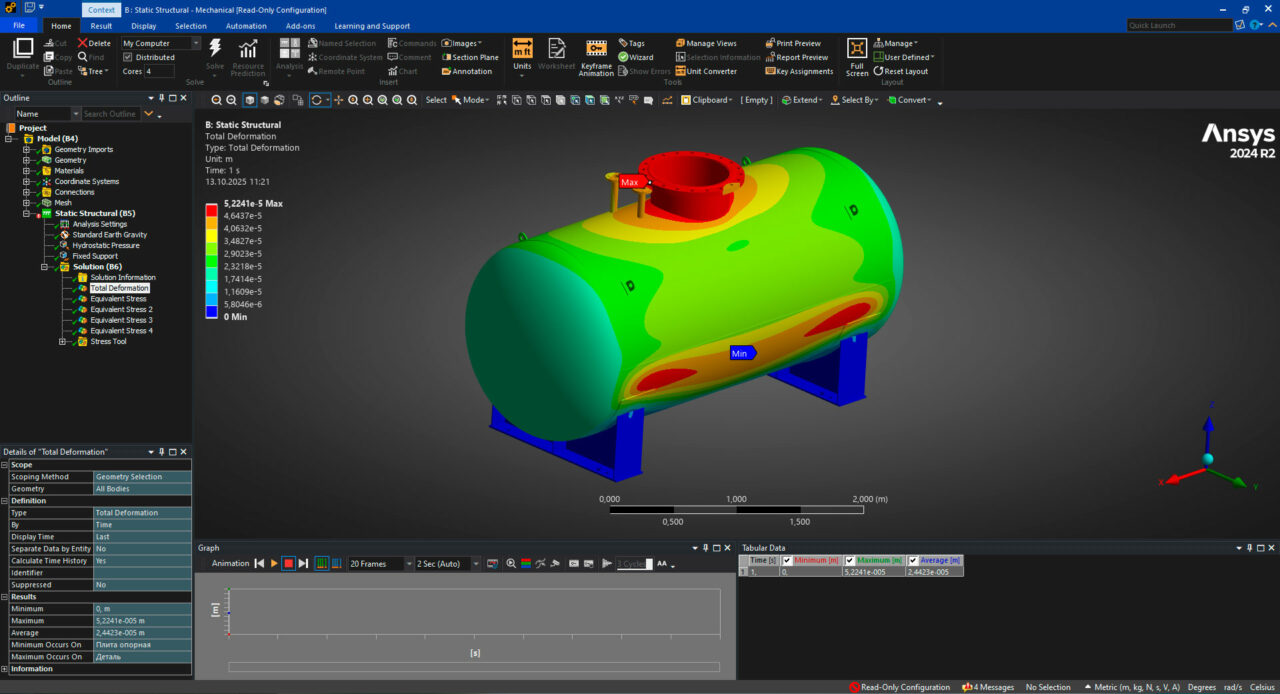The image size is (1280, 694).
Task: Open the Unit Converter tool
Action: tap(706, 71)
